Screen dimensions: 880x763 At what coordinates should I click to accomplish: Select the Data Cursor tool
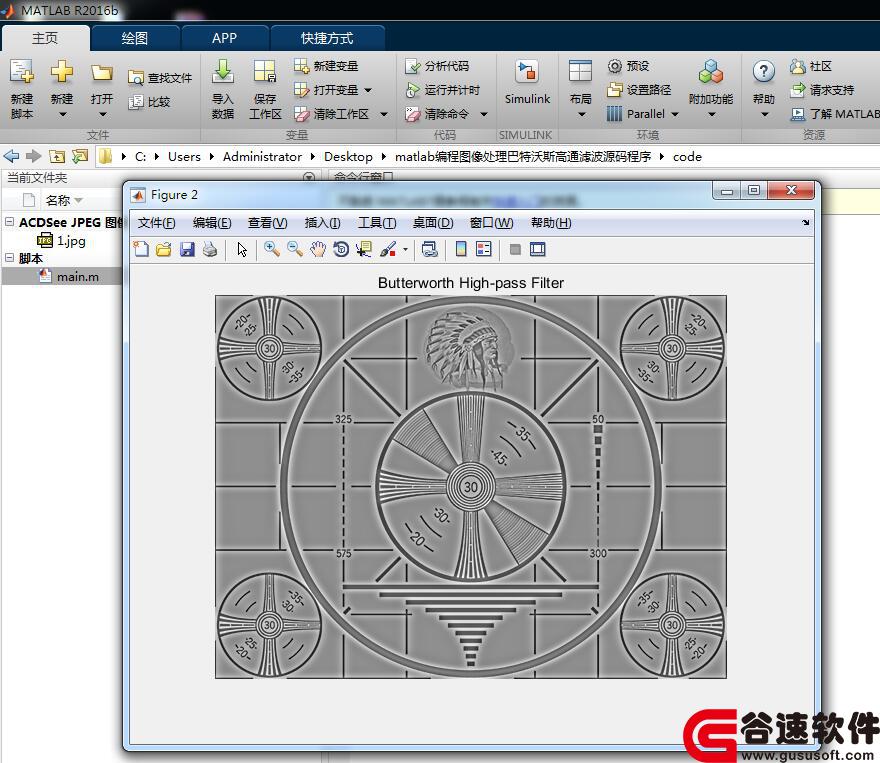pos(364,249)
